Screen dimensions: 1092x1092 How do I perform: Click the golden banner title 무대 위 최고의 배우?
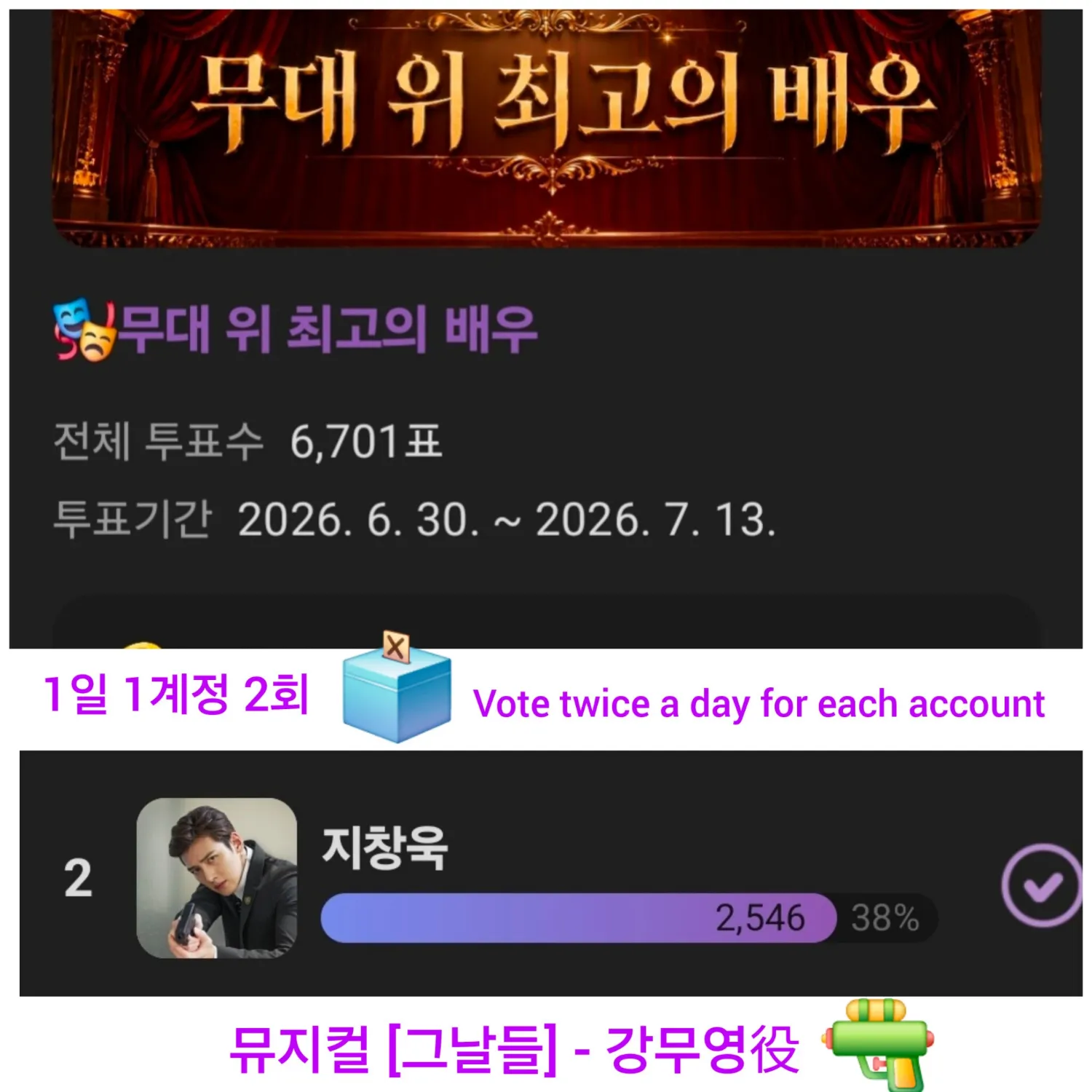click(562, 102)
